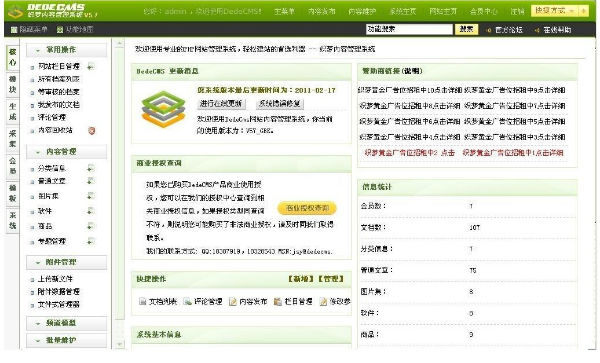Viewport: 600px width, 363px height.
Task: Click the sidebar scrollbar down arrow
Action: click(x=119, y=344)
